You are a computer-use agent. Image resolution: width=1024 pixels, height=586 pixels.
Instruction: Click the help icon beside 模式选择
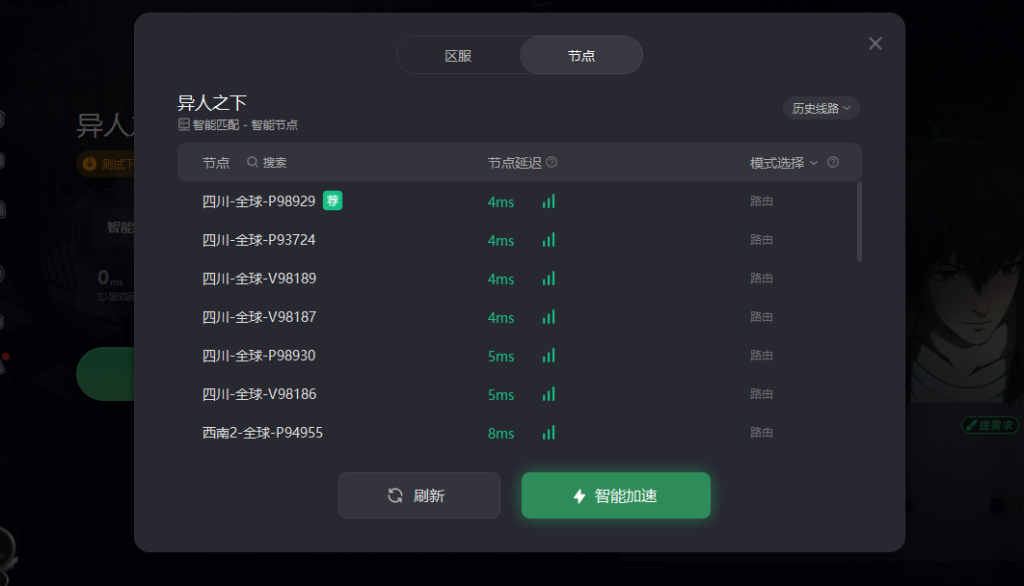(x=833, y=162)
